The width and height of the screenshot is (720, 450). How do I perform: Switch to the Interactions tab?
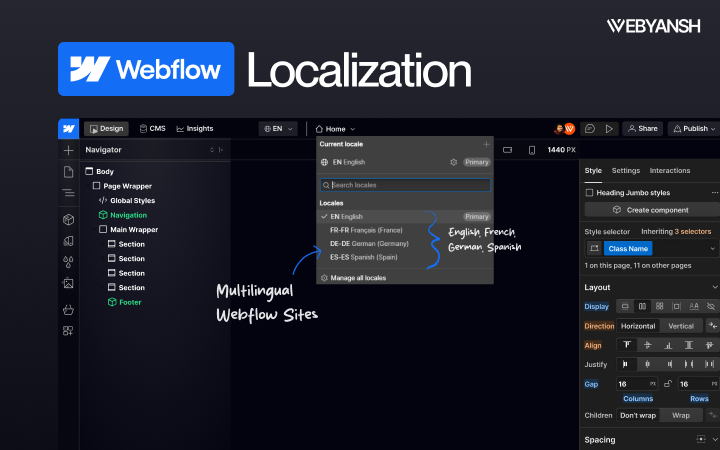point(669,170)
